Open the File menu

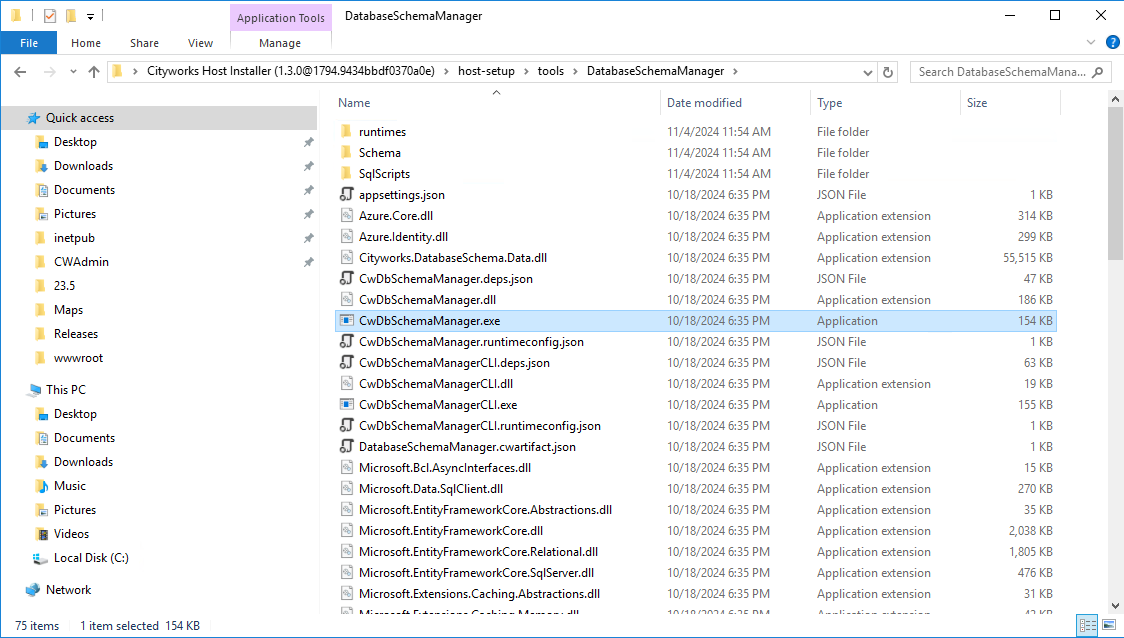click(28, 43)
